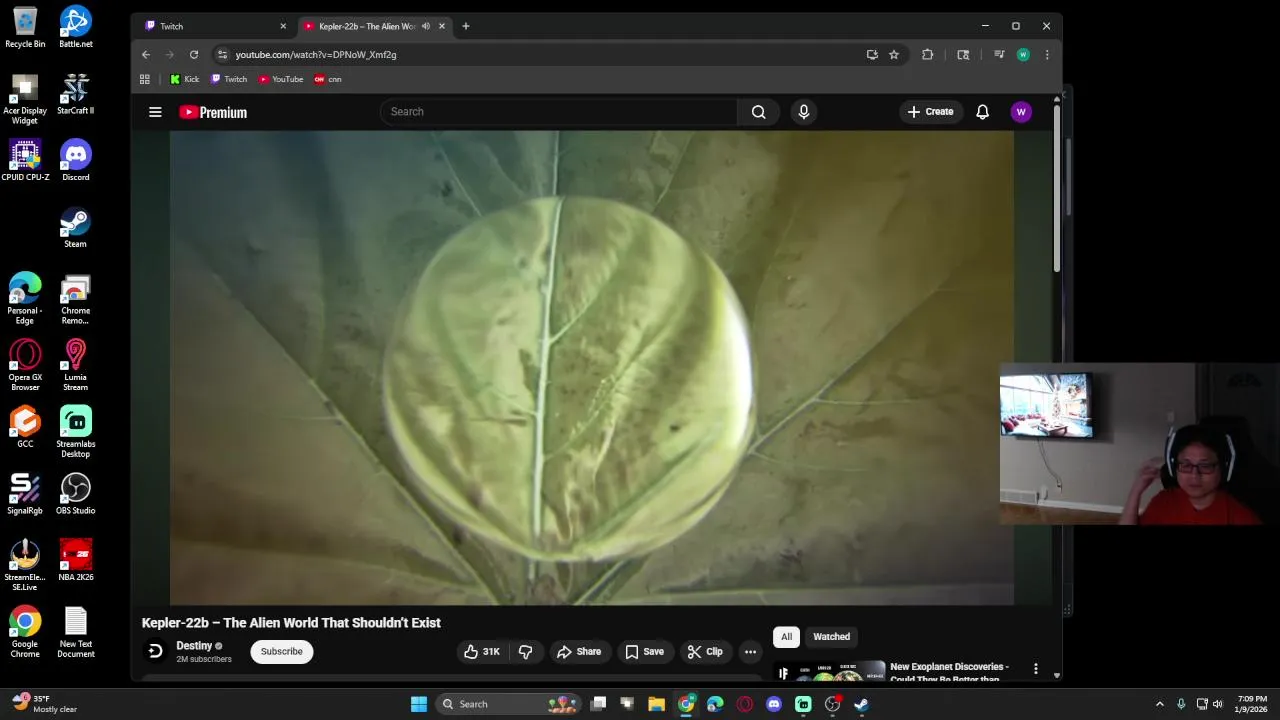Open Chrome extensions puzzle icon
The height and width of the screenshot is (720, 1280).
click(x=928, y=55)
